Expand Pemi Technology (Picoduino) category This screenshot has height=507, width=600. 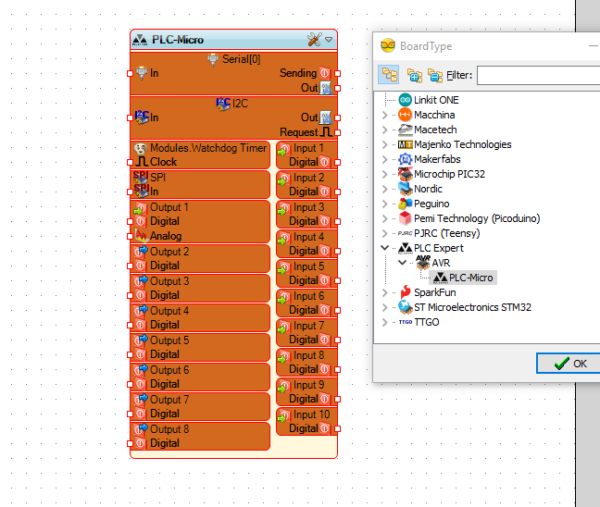point(385,218)
